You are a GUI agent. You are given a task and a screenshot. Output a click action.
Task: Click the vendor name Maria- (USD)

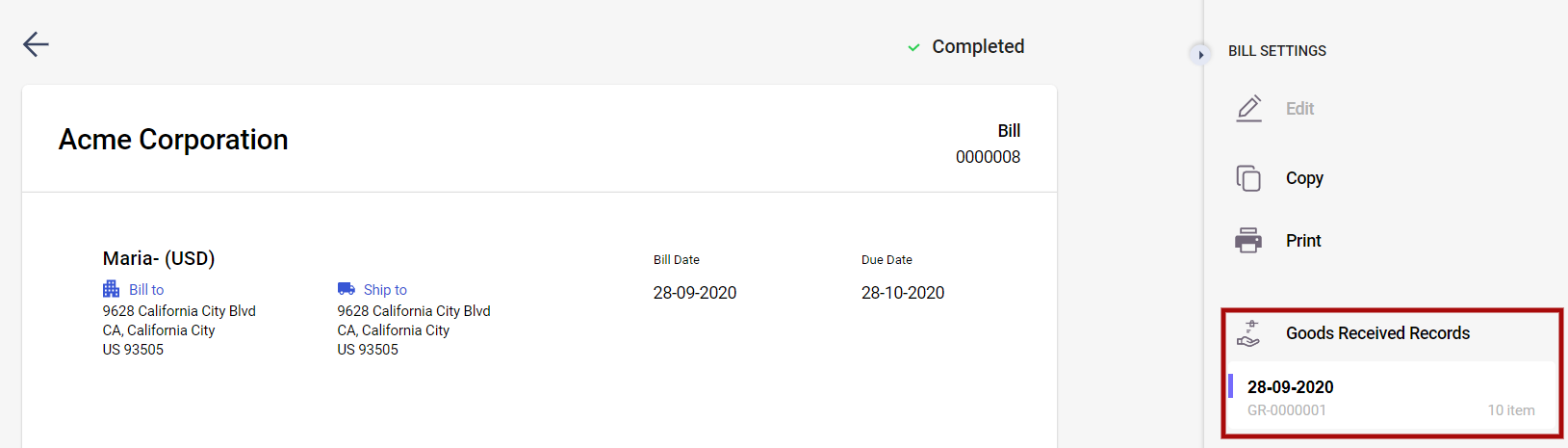click(159, 258)
